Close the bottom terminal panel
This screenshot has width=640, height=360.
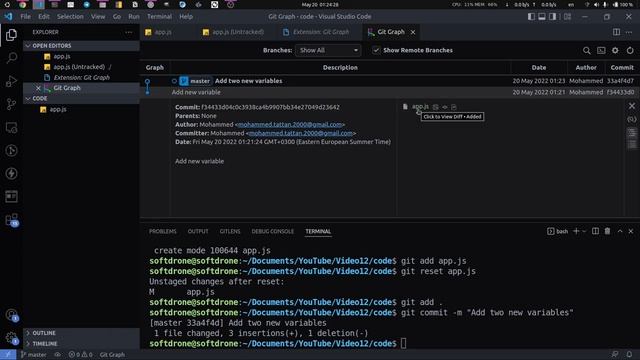tap(631, 231)
